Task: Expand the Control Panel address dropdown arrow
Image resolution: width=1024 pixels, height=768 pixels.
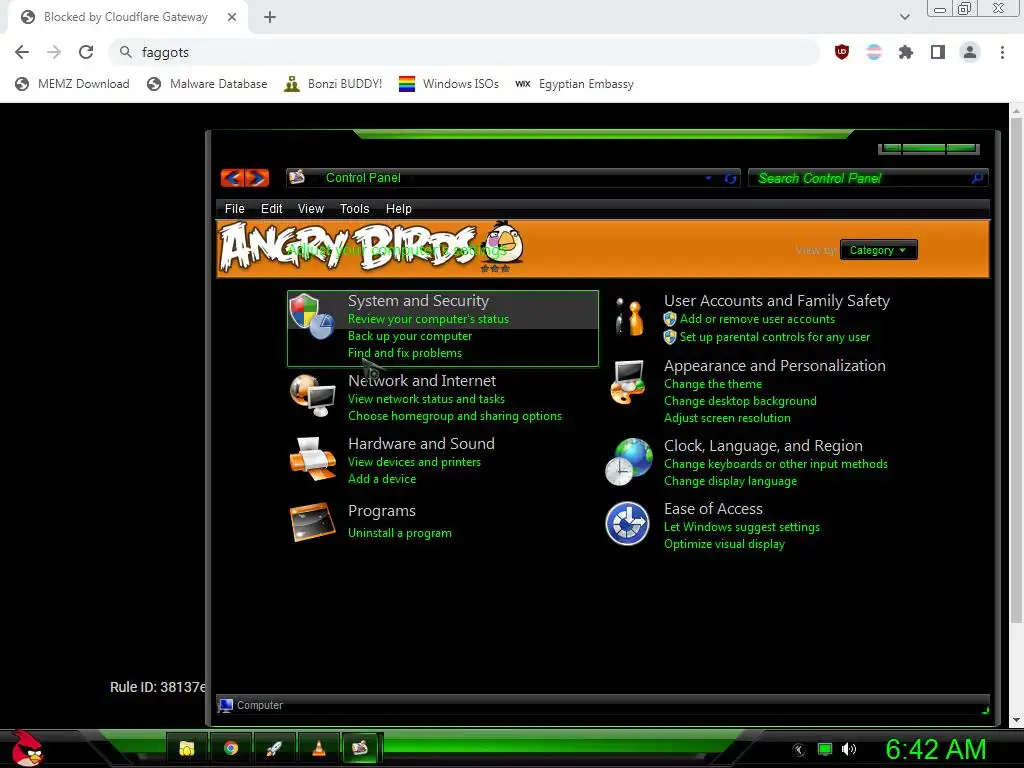Action: [709, 178]
